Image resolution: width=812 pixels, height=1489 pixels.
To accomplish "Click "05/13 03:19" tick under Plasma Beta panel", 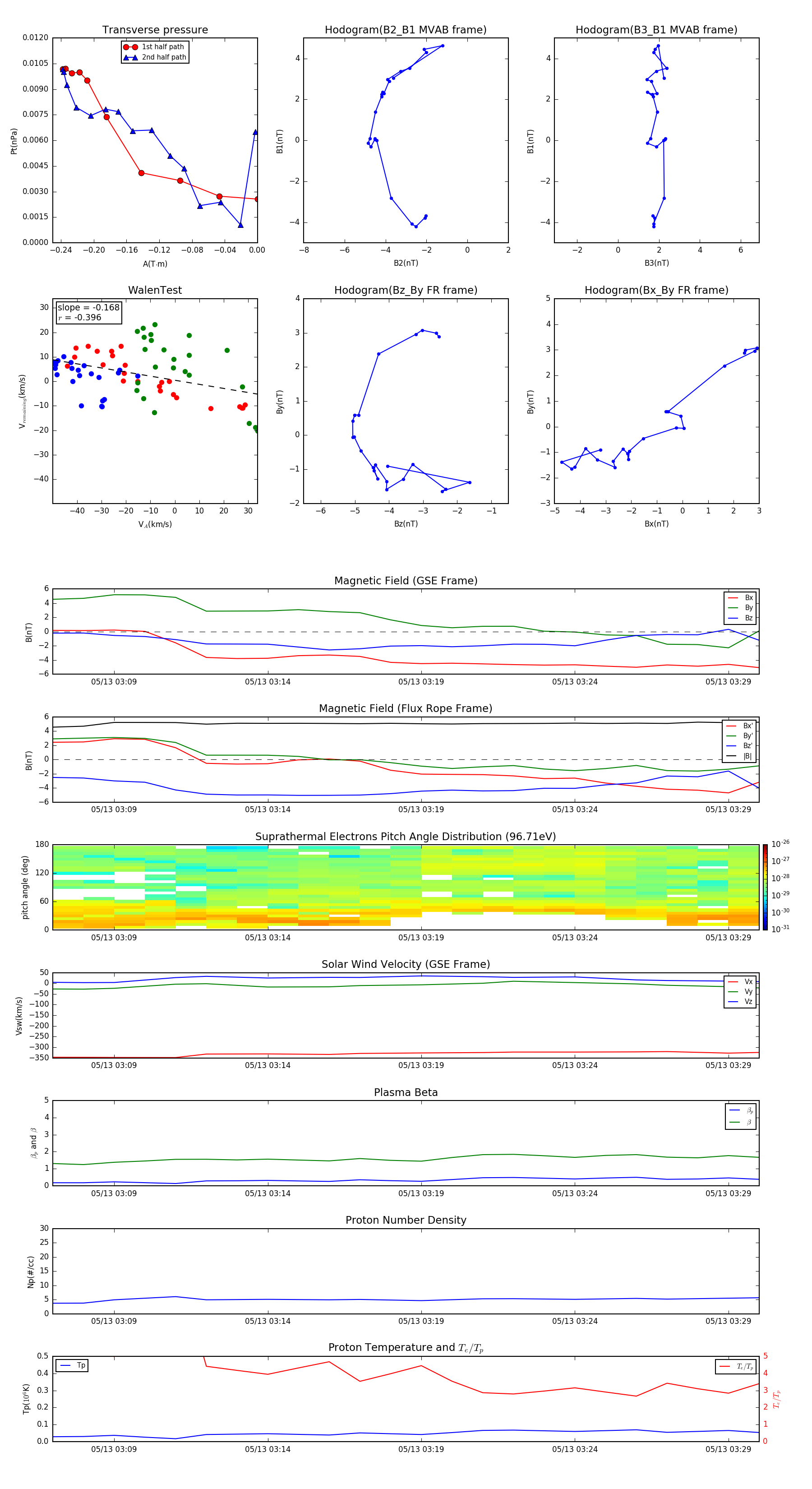I will click(x=421, y=1193).
